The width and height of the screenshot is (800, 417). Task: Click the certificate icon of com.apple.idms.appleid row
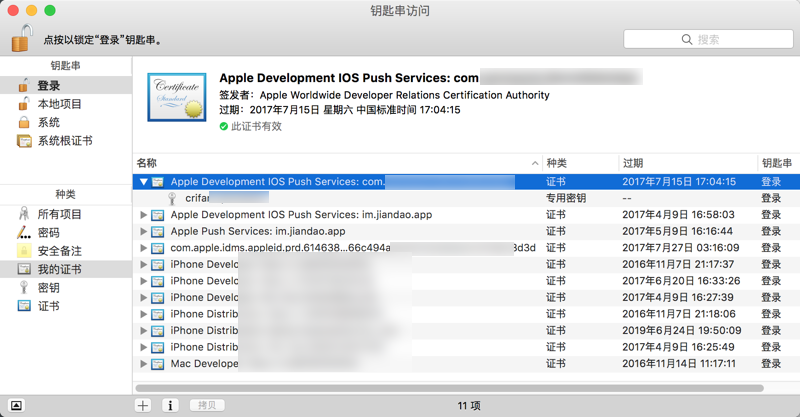coord(158,248)
